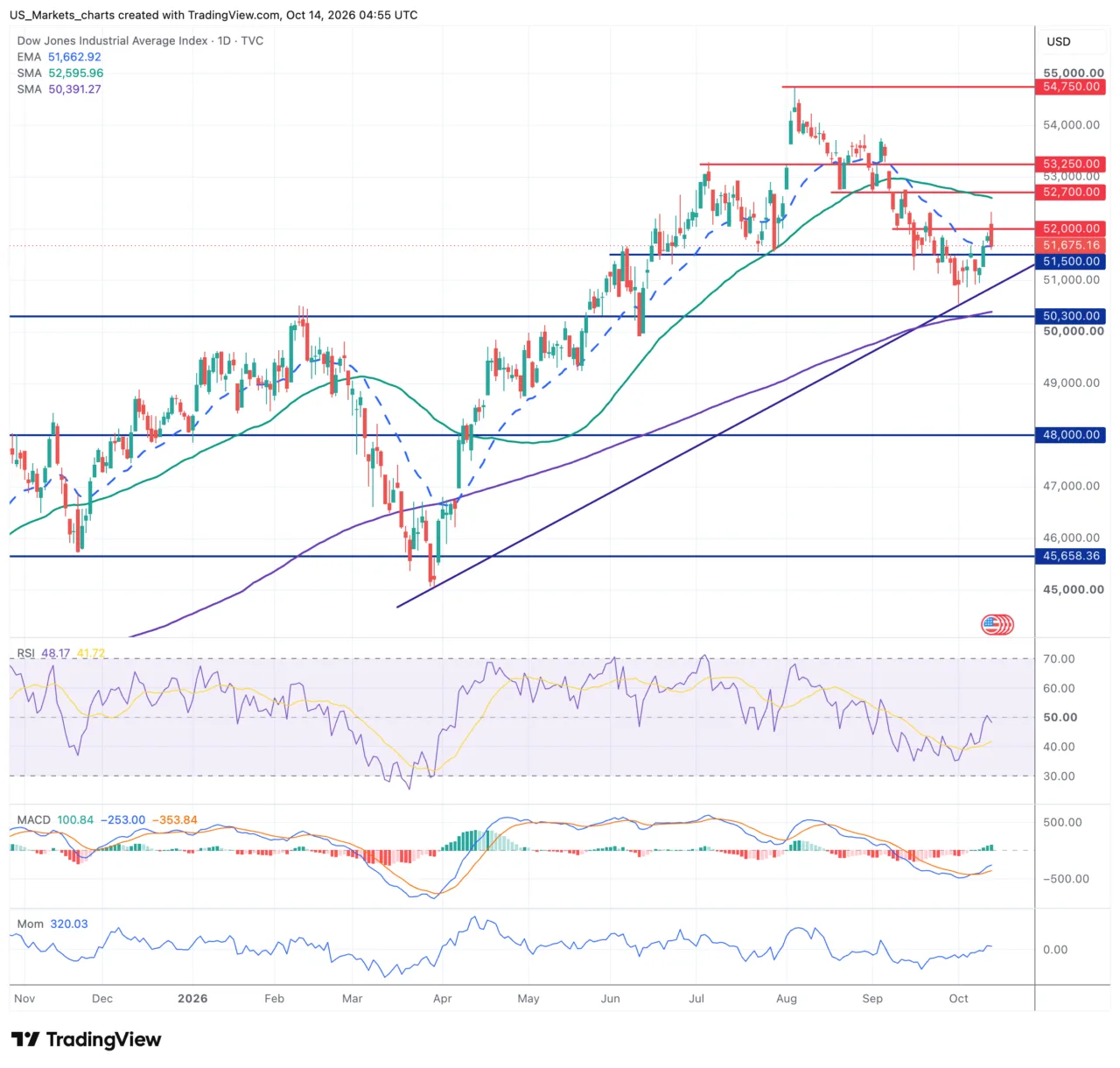Click the 45,000.00 price axis value

click(x=1073, y=589)
